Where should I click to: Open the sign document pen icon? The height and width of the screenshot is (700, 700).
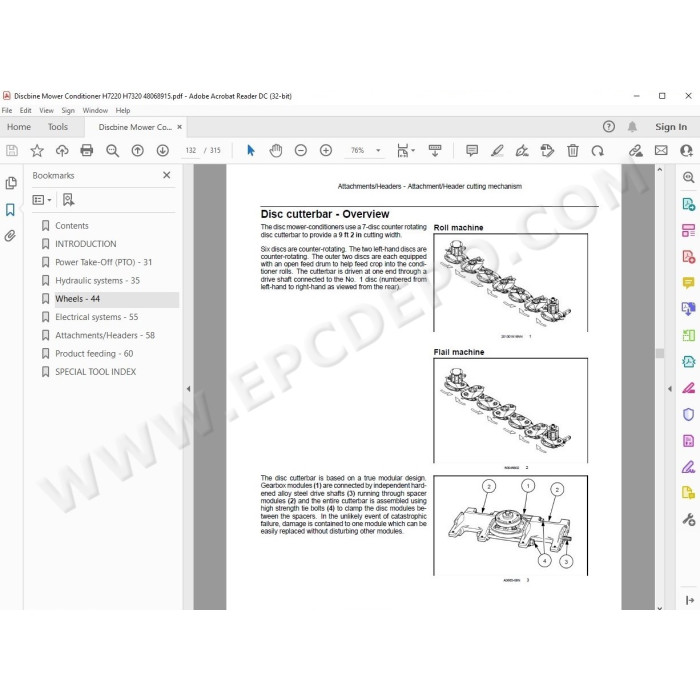coord(522,150)
